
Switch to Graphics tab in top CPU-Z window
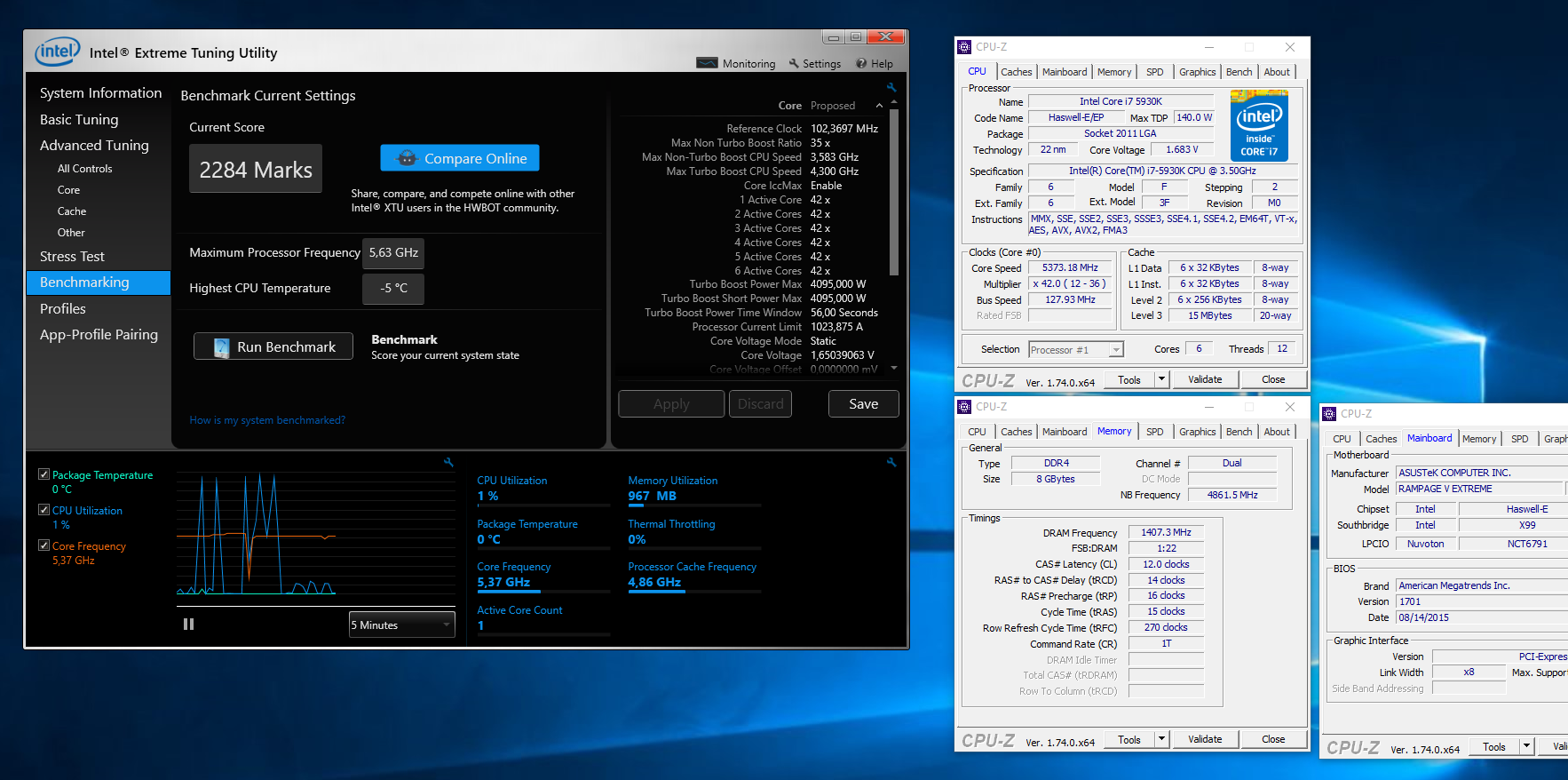(x=1197, y=72)
